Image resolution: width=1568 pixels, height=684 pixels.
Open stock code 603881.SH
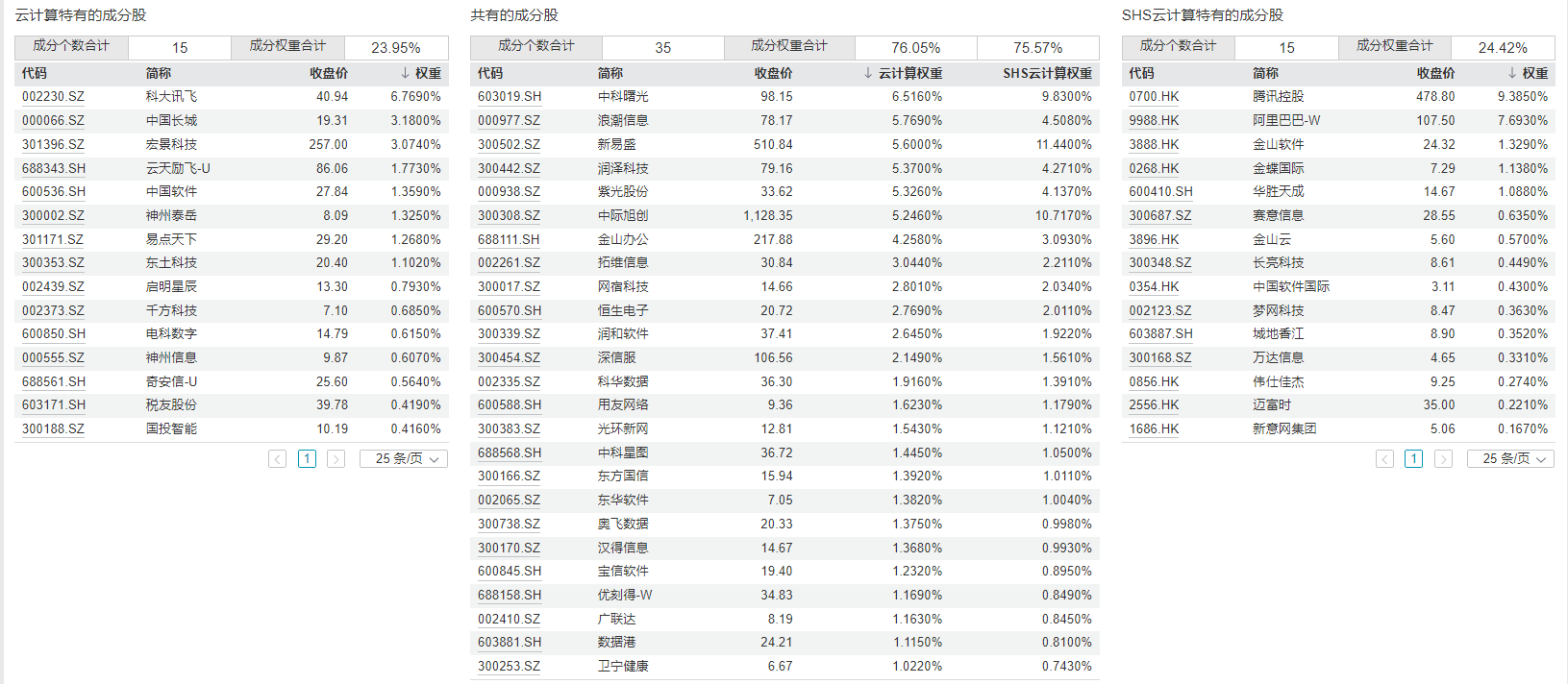[510, 642]
